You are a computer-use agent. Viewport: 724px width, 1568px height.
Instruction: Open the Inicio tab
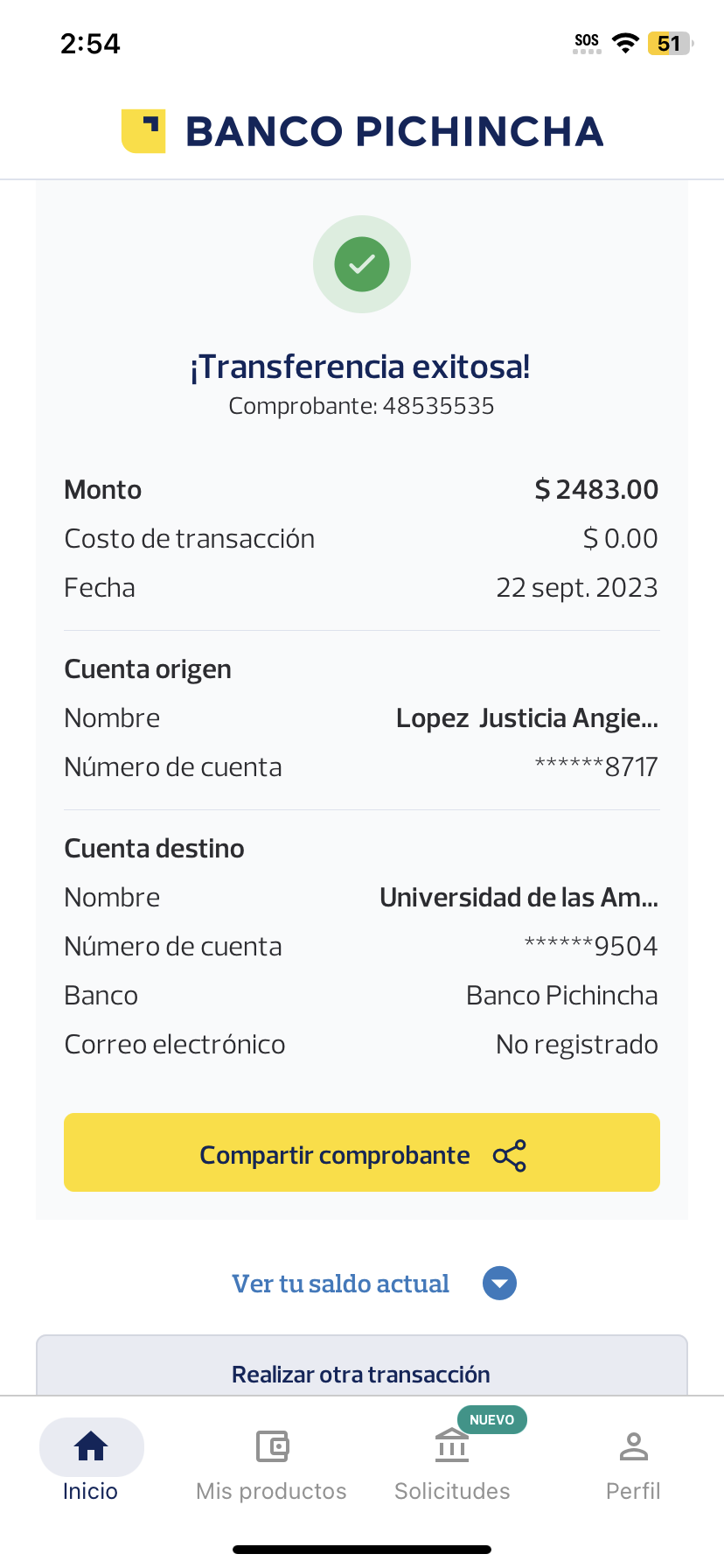[x=90, y=1491]
